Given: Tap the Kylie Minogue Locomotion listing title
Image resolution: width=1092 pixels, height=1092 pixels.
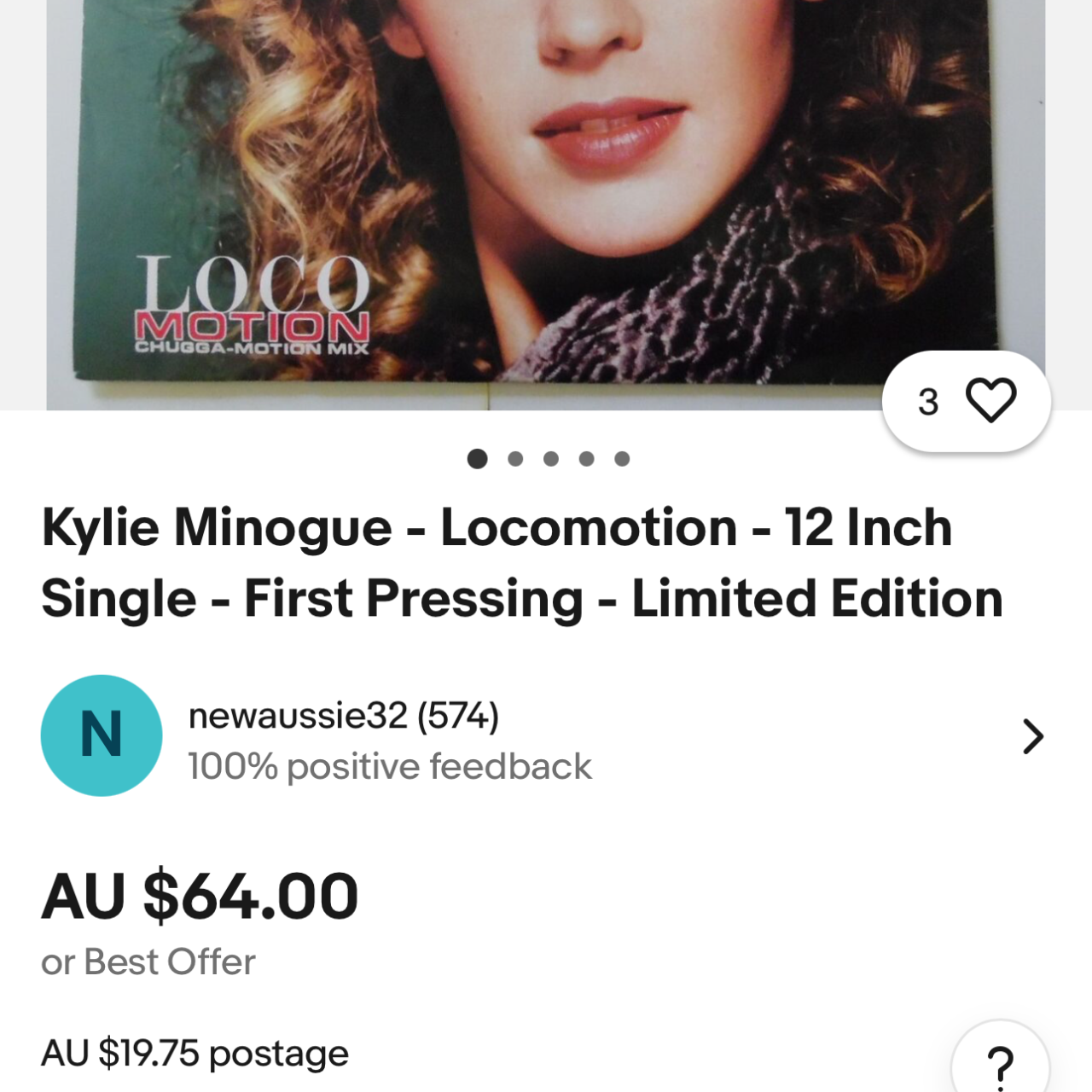Looking at the screenshot, I should point(522,562).
